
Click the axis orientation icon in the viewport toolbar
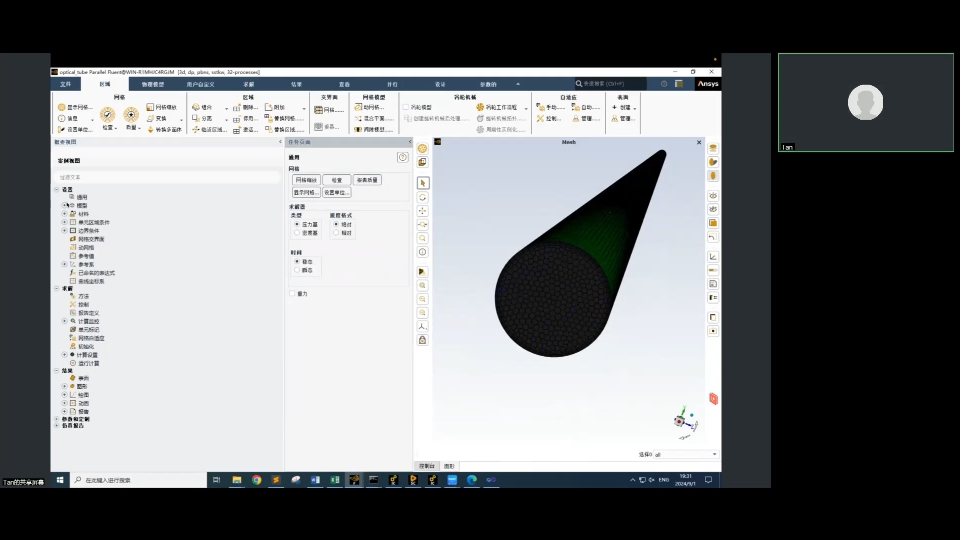pyautogui.click(x=422, y=326)
